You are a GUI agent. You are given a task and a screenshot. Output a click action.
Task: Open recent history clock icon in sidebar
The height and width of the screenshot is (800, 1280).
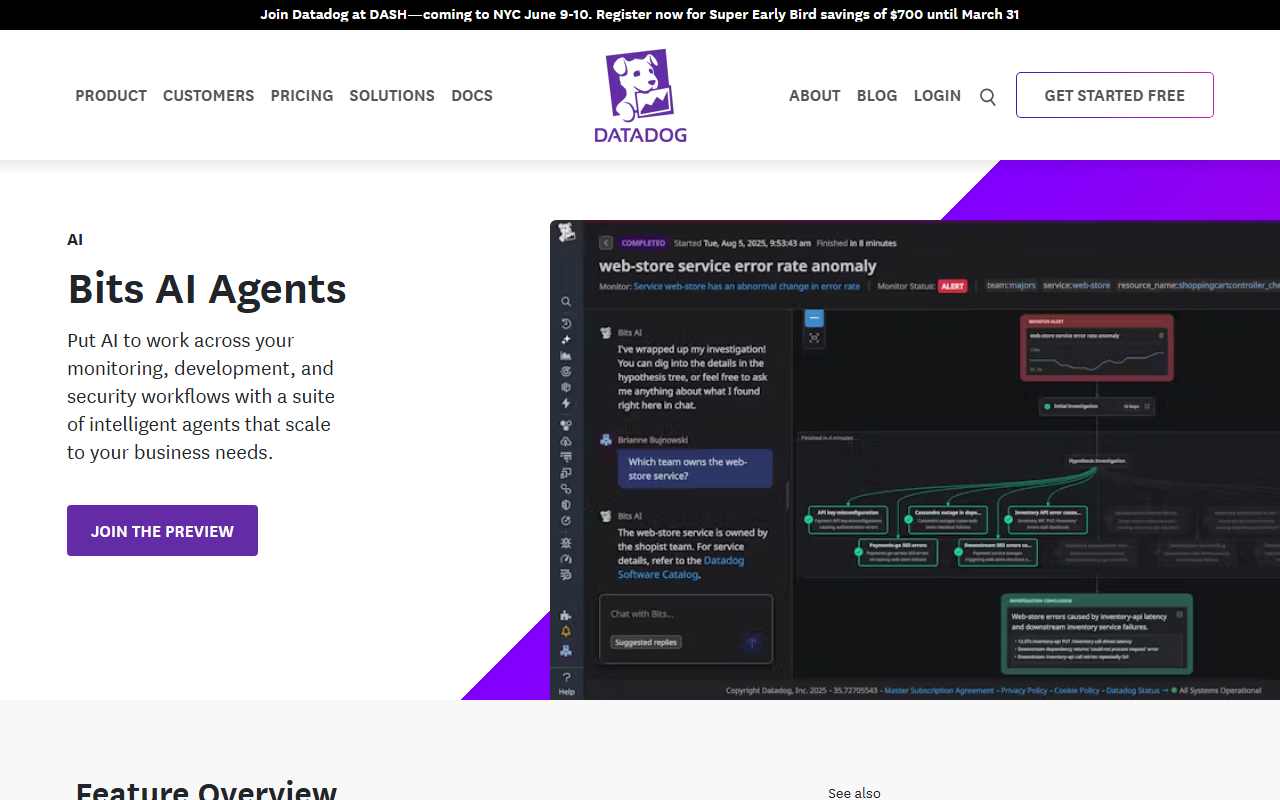click(566, 324)
